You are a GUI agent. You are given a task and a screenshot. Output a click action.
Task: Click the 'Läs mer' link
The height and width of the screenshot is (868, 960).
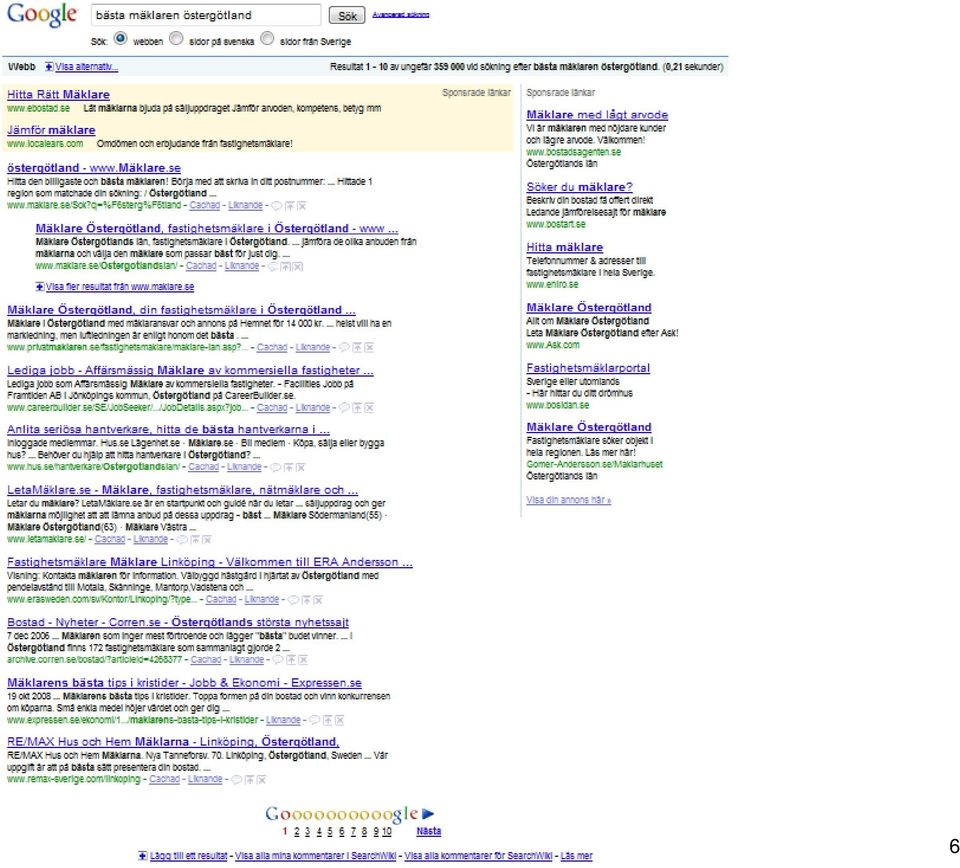[576, 856]
